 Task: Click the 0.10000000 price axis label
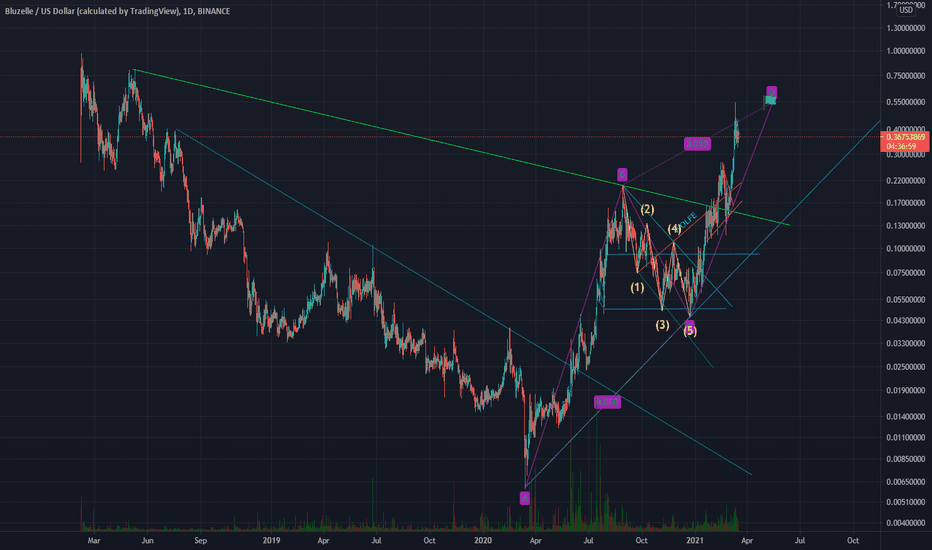906,249
